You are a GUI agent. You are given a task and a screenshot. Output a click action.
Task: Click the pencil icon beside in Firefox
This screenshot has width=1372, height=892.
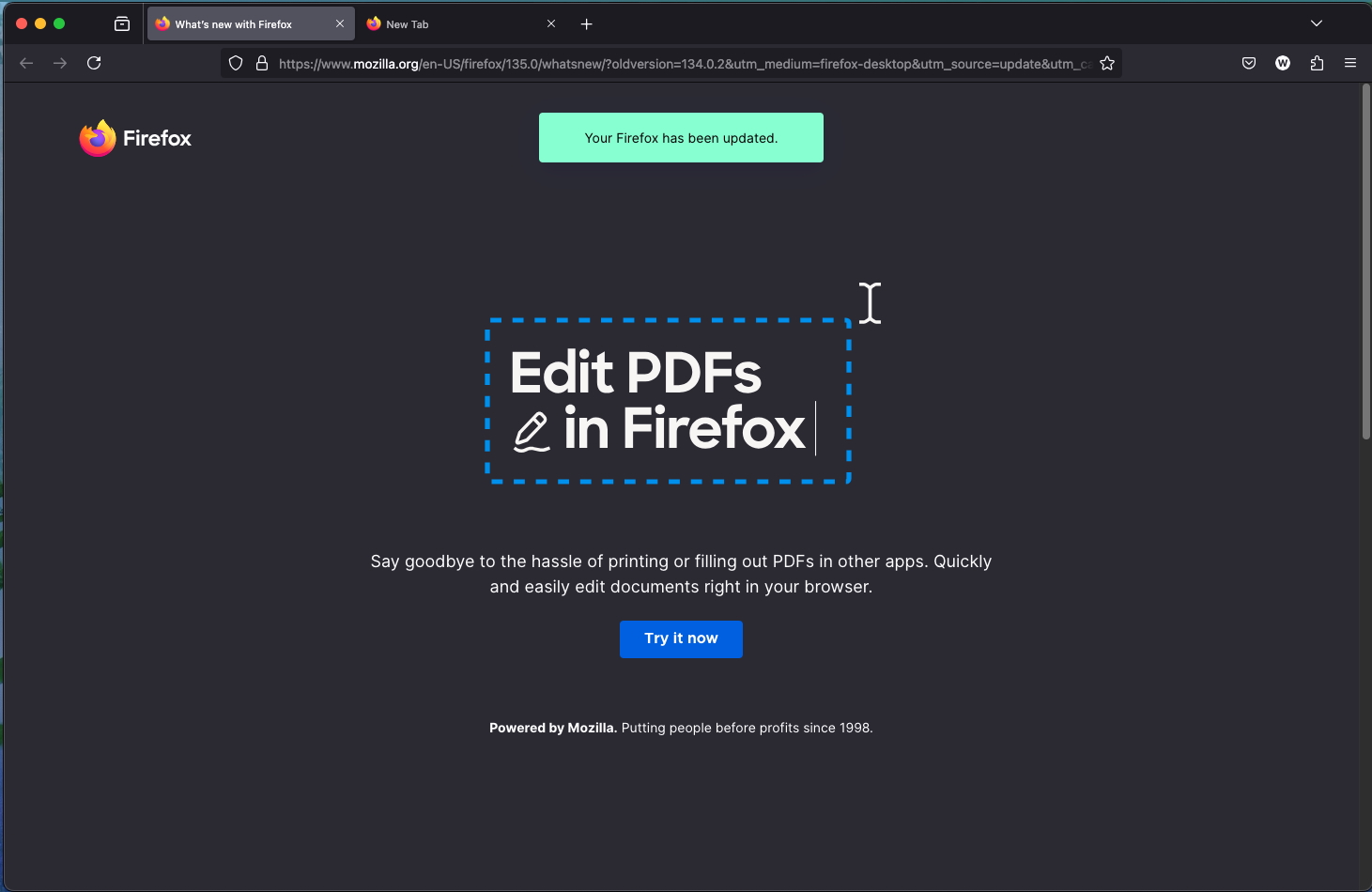tap(532, 432)
